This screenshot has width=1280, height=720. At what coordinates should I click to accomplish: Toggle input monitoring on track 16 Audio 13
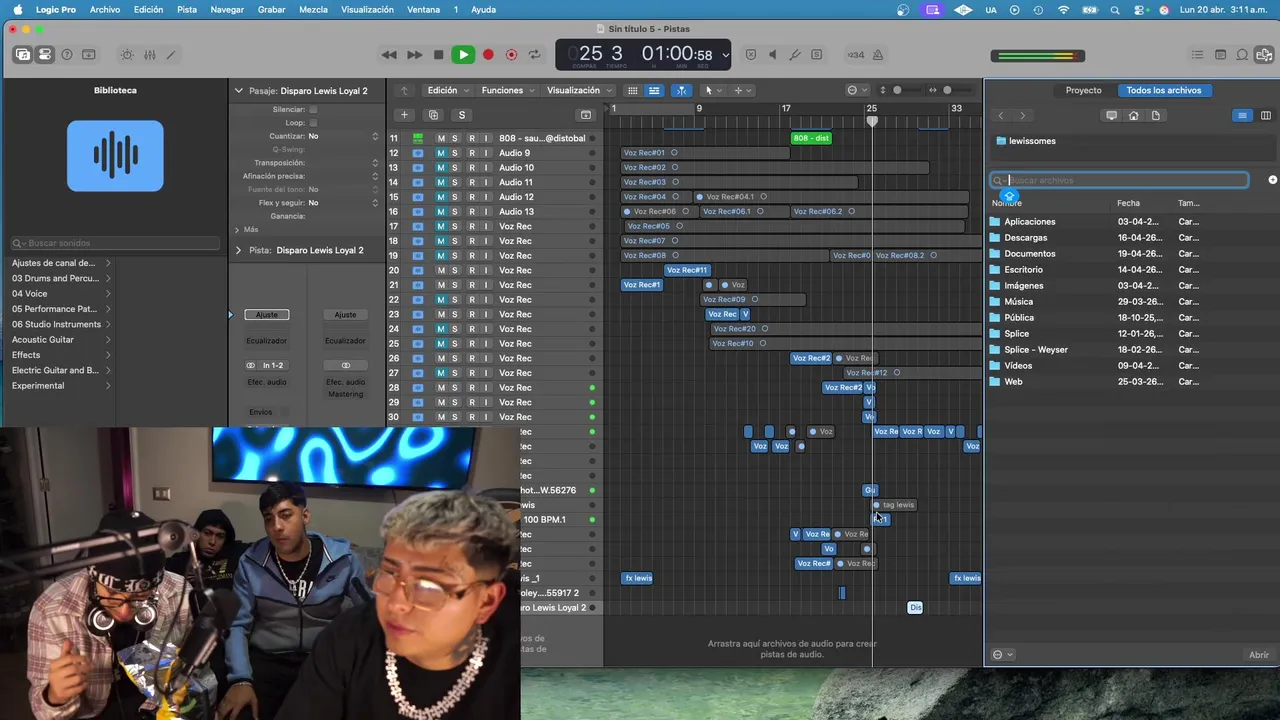point(486,211)
